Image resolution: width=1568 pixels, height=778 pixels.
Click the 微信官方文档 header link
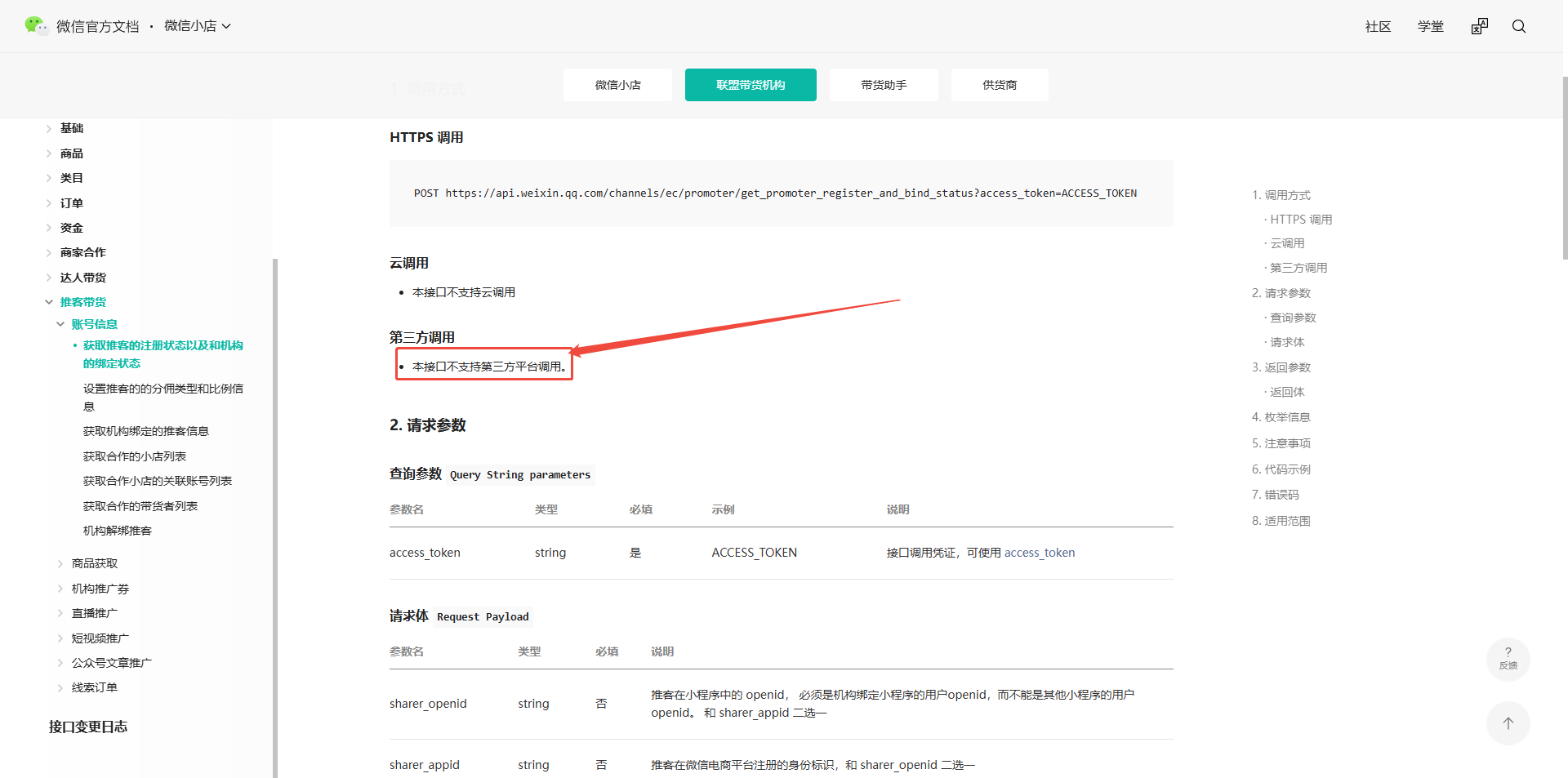coord(98,26)
